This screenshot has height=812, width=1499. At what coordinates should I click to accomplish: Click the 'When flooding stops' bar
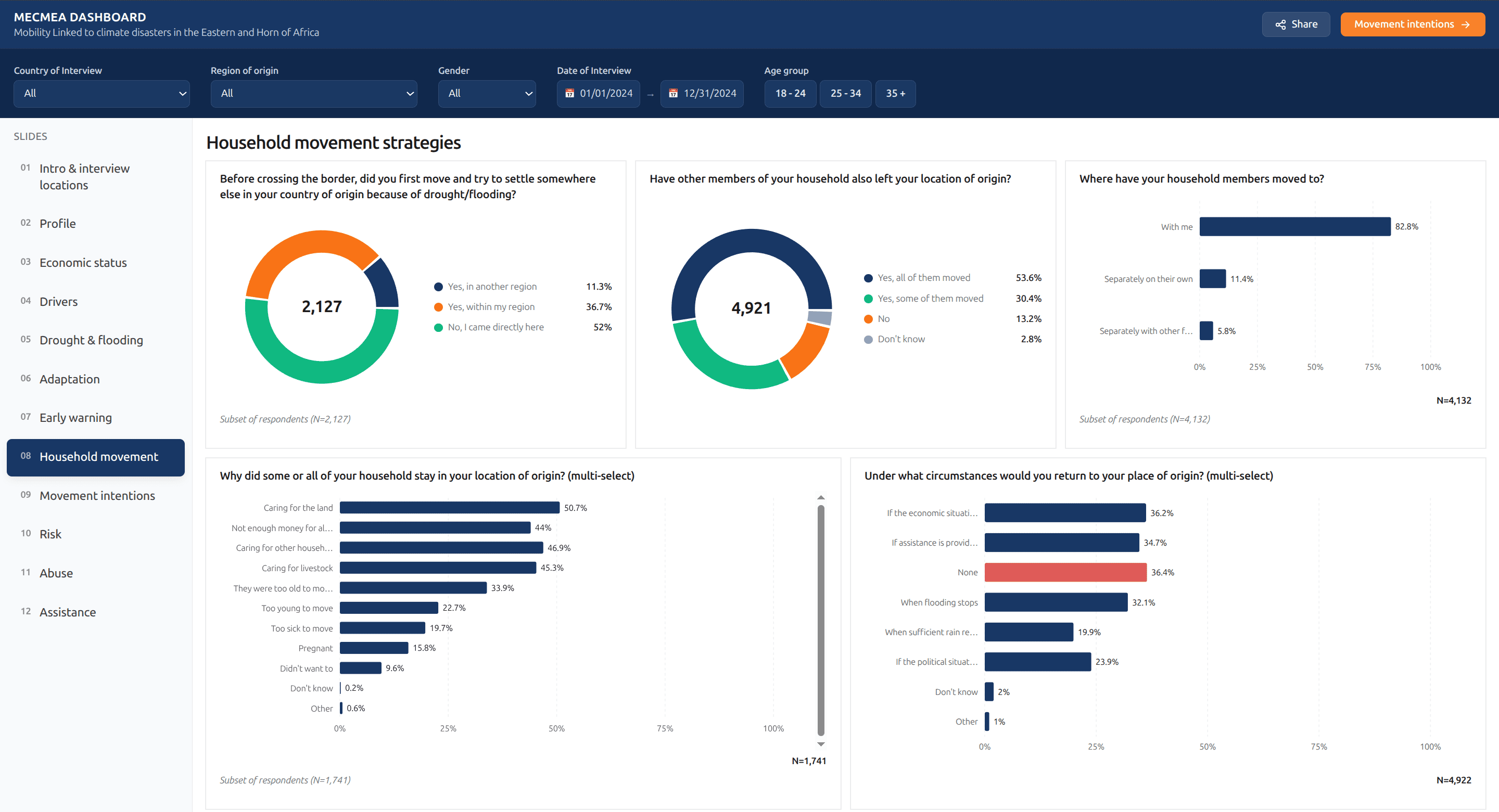click(x=1056, y=602)
